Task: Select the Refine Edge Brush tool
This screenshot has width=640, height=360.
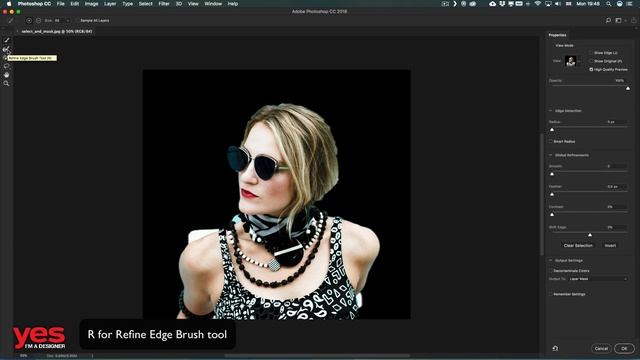Action: 7,49
